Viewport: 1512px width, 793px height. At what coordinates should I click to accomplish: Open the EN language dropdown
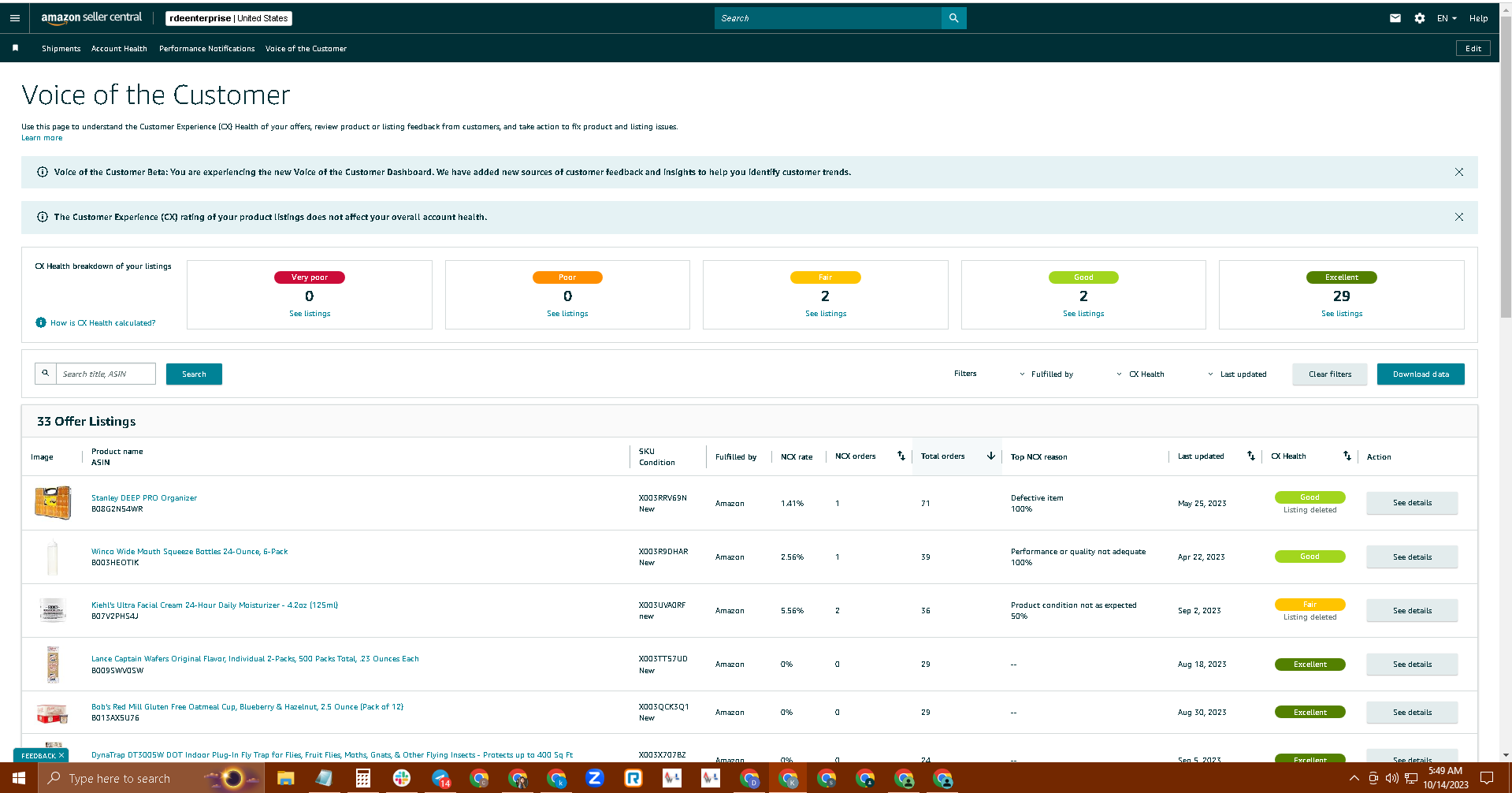[1447, 18]
